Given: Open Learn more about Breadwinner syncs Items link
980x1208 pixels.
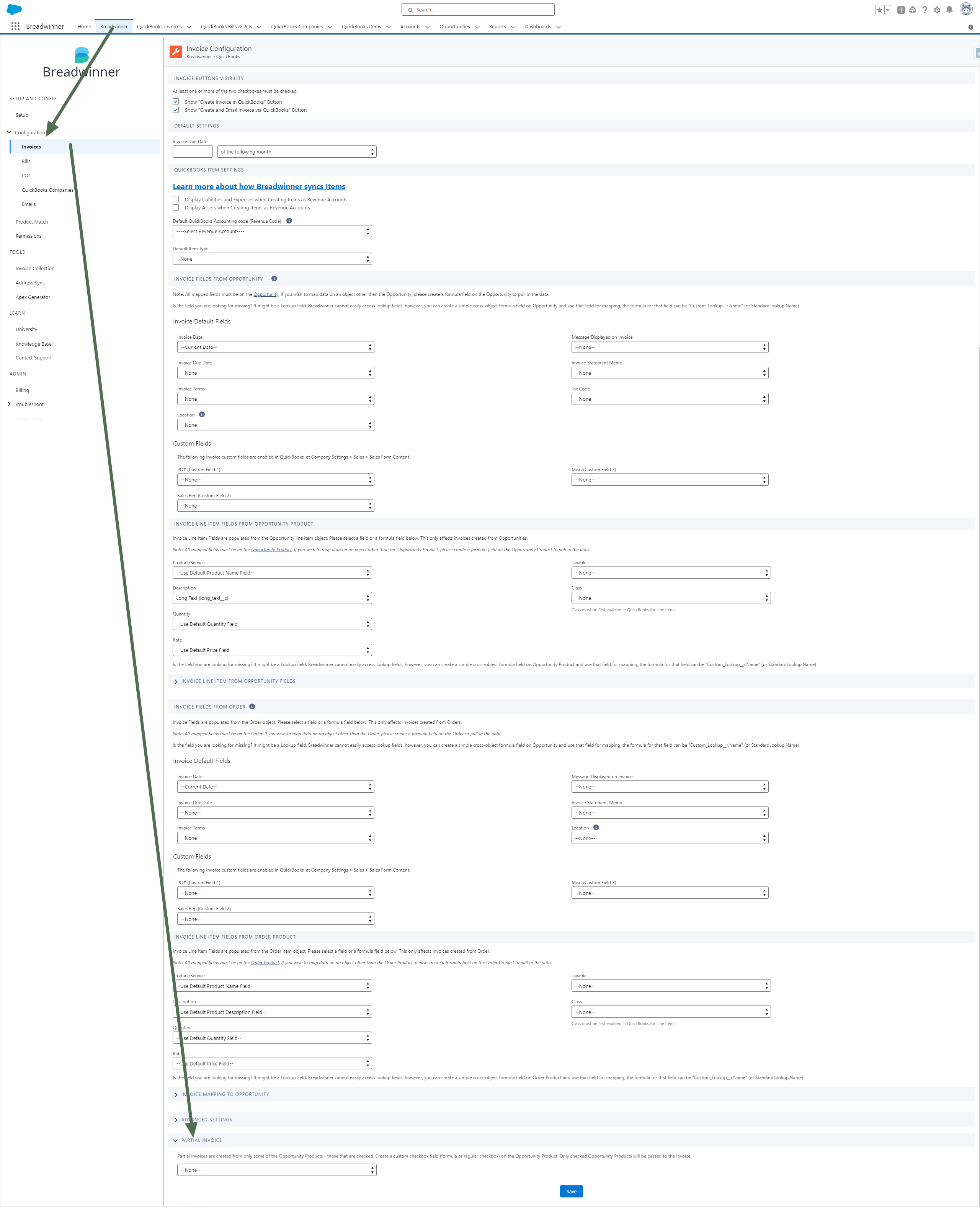Looking at the screenshot, I should (258, 186).
